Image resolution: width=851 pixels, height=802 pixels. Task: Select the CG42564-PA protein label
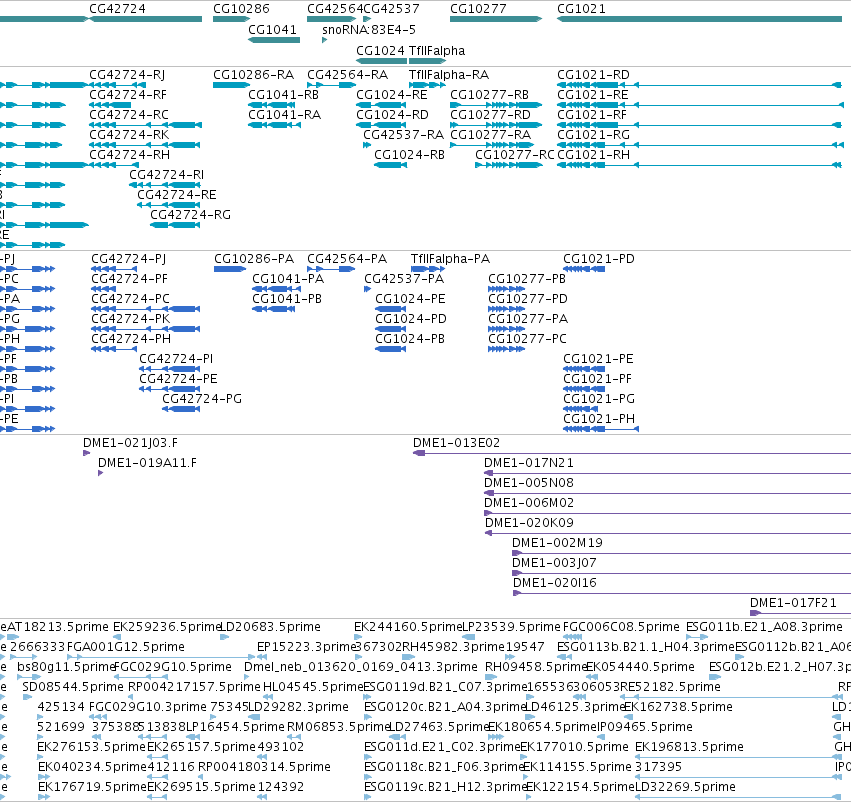coord(347,259)
